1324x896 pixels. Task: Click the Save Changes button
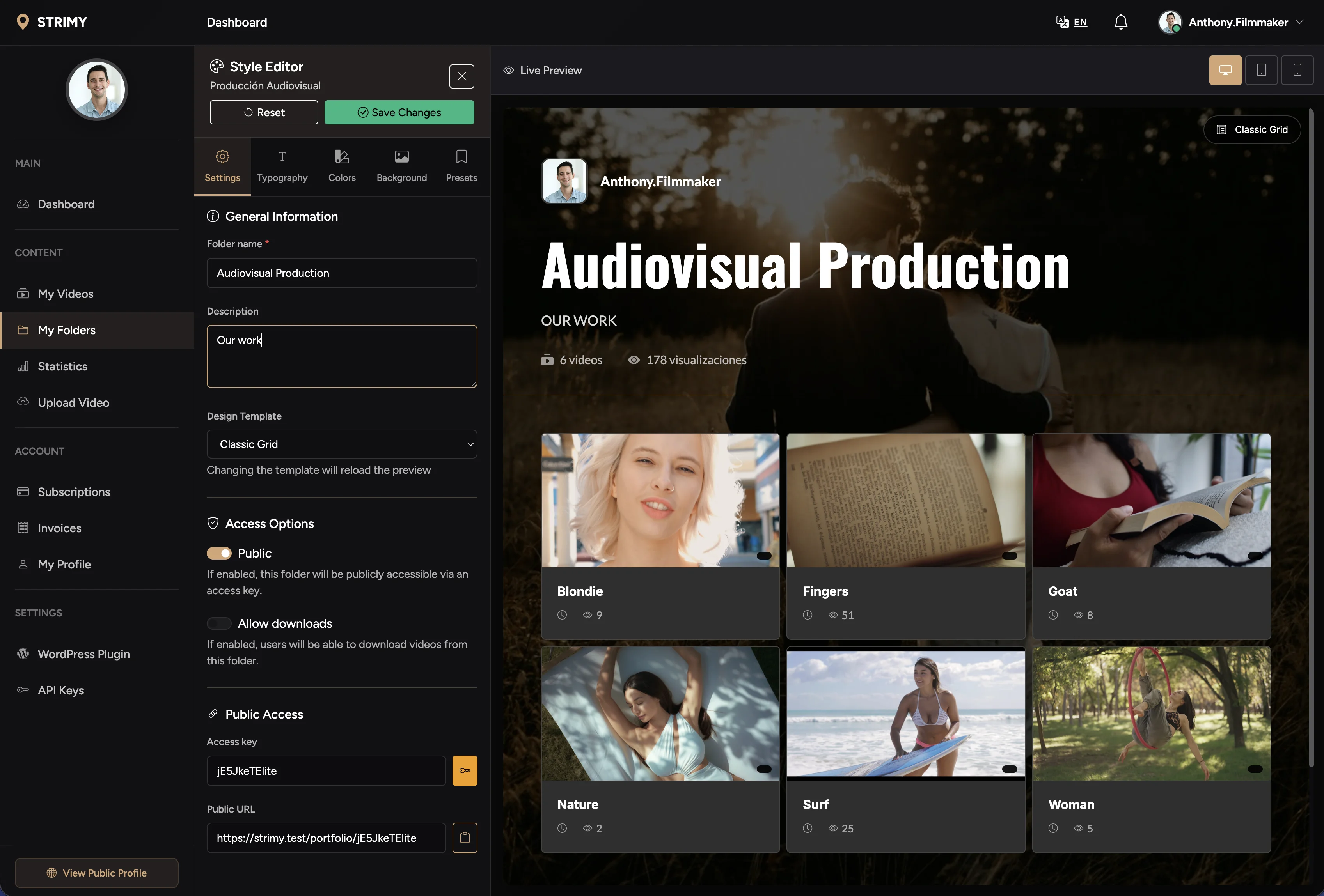pos(399,112)
